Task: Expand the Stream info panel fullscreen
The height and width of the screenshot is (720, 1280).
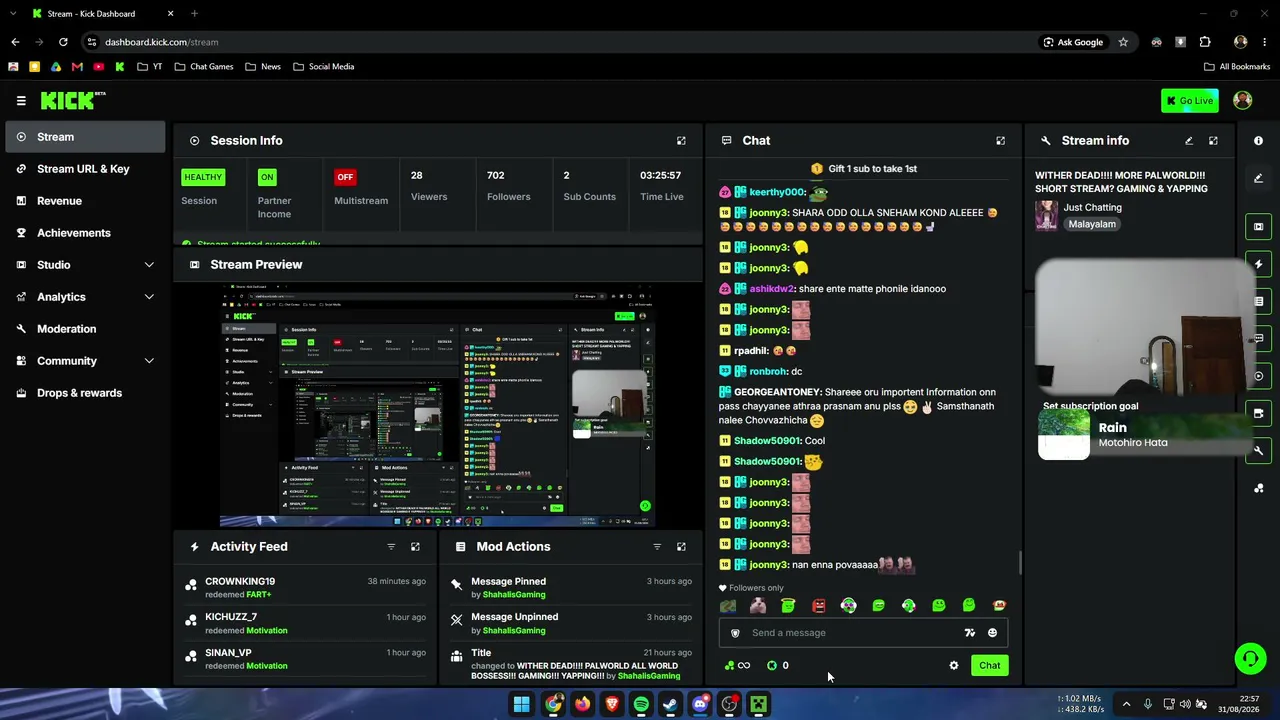Action: coord(1213,141)
